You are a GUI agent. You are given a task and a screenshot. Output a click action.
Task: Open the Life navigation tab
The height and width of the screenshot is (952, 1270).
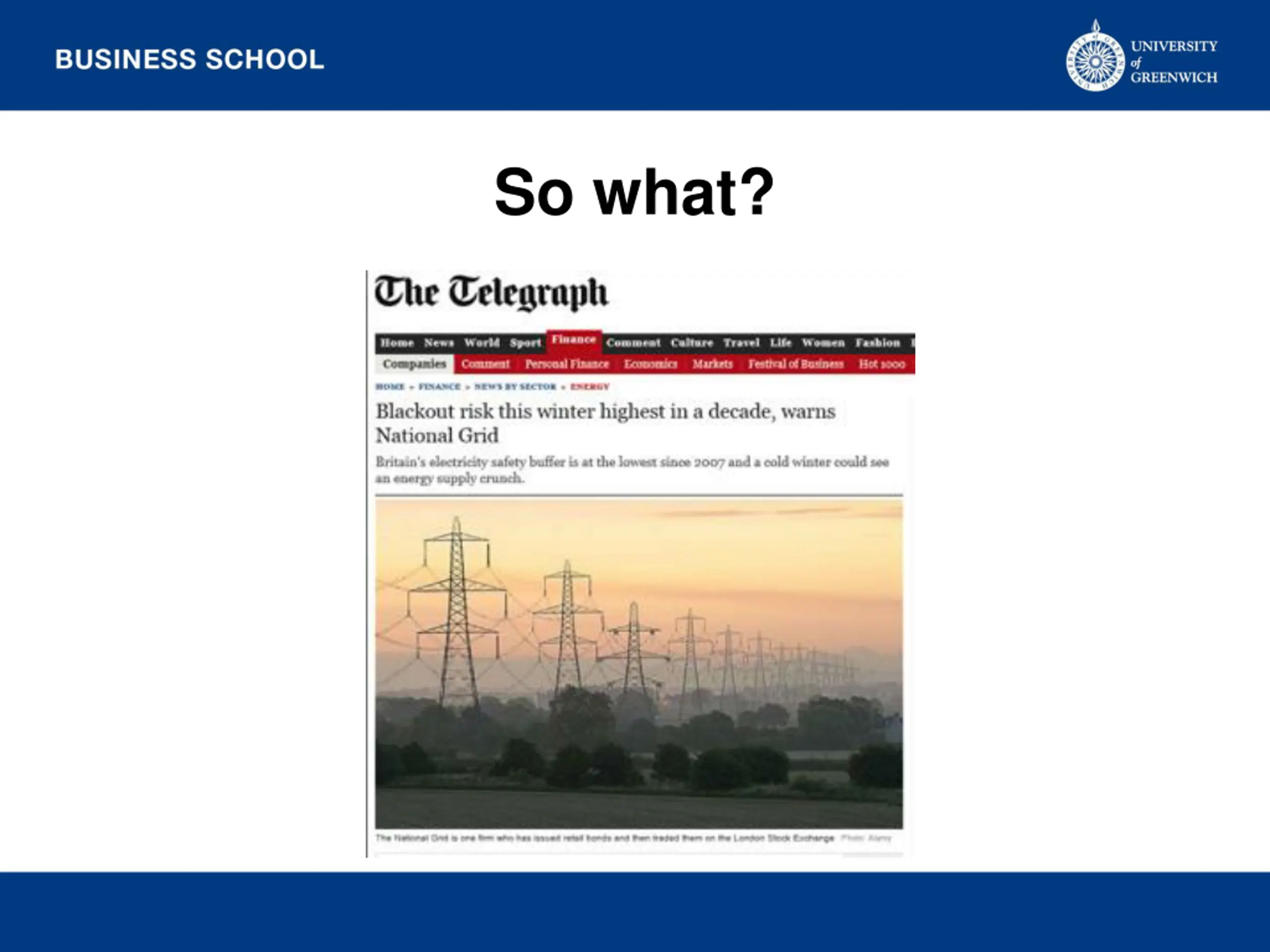click(781, 343)
